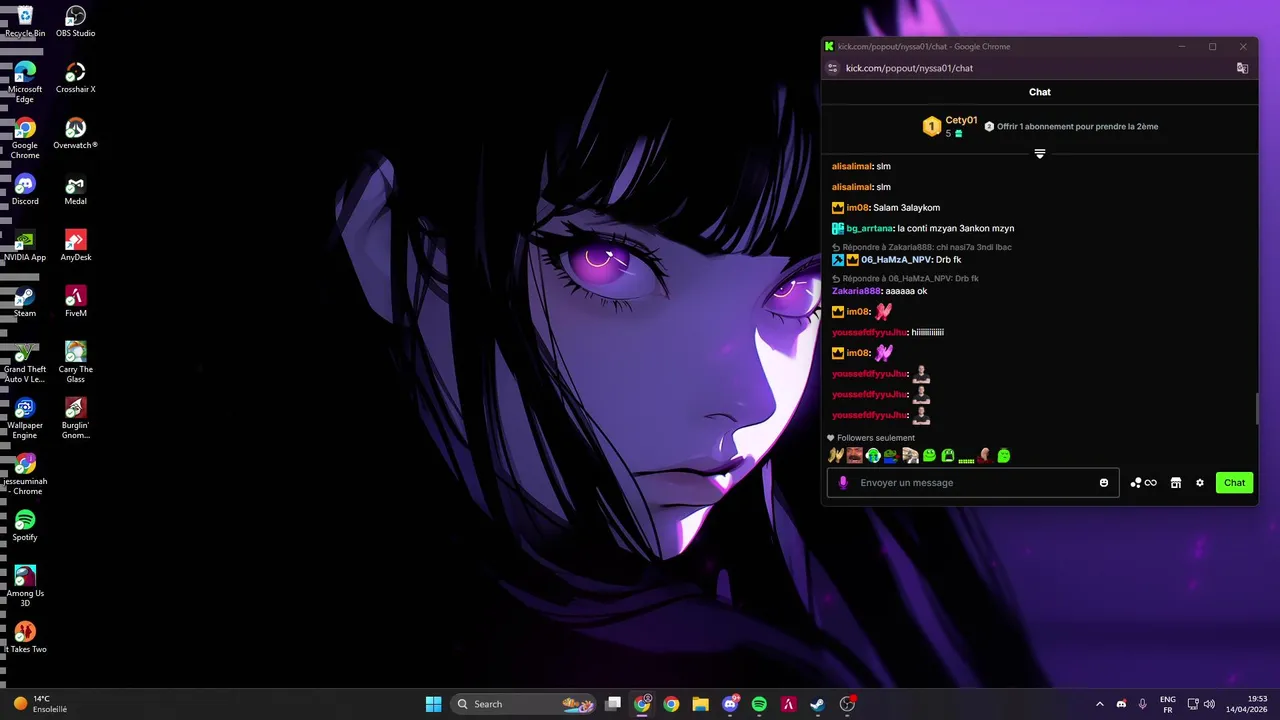Open the channel points infinity icon
This screenshot has height=720, width=1280.
(1143, 483)
